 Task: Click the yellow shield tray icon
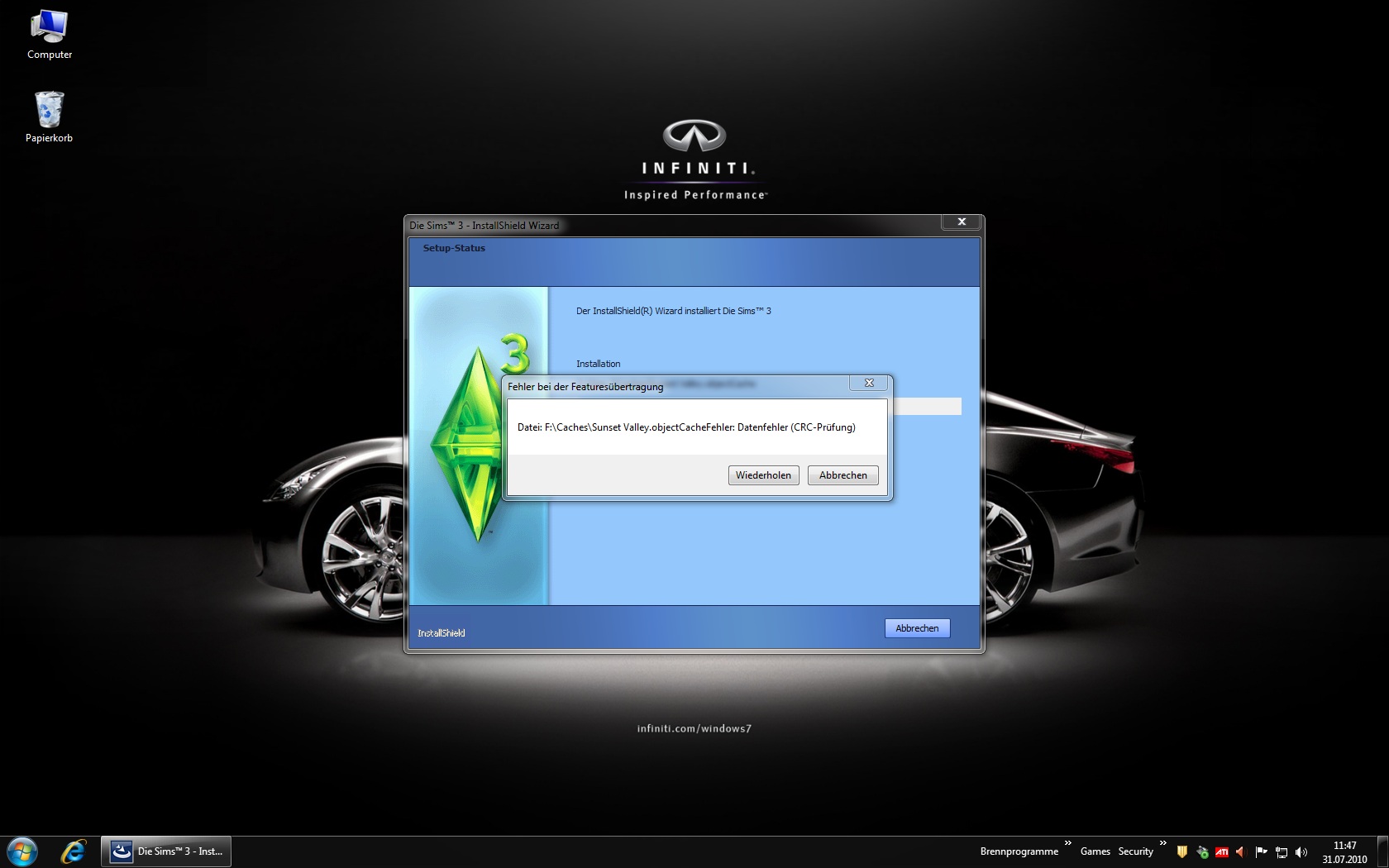click(1182, 851)
